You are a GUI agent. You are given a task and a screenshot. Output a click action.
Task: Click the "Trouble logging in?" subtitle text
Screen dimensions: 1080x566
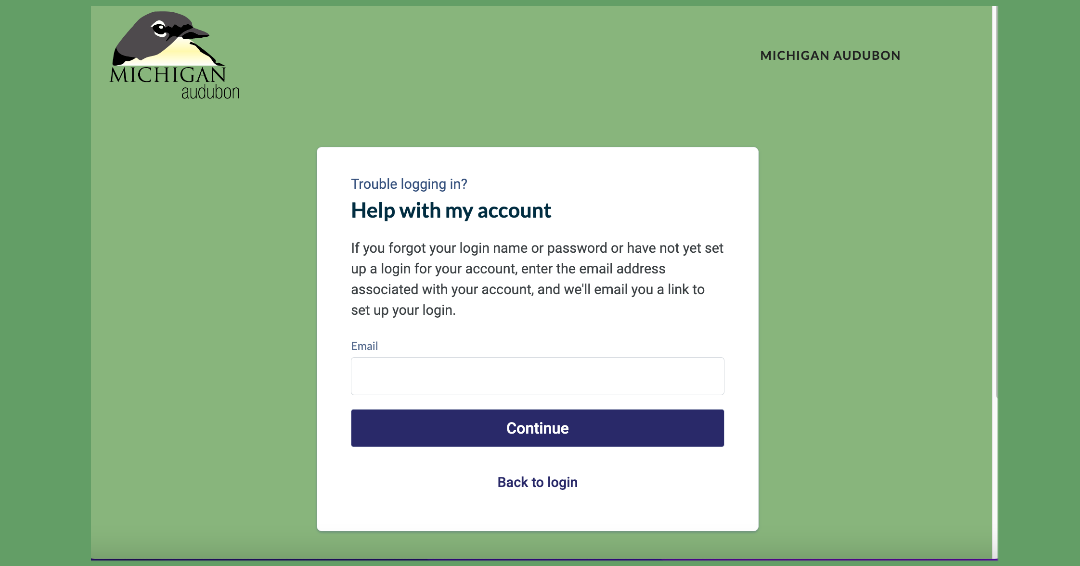click(x=409, y=184)
